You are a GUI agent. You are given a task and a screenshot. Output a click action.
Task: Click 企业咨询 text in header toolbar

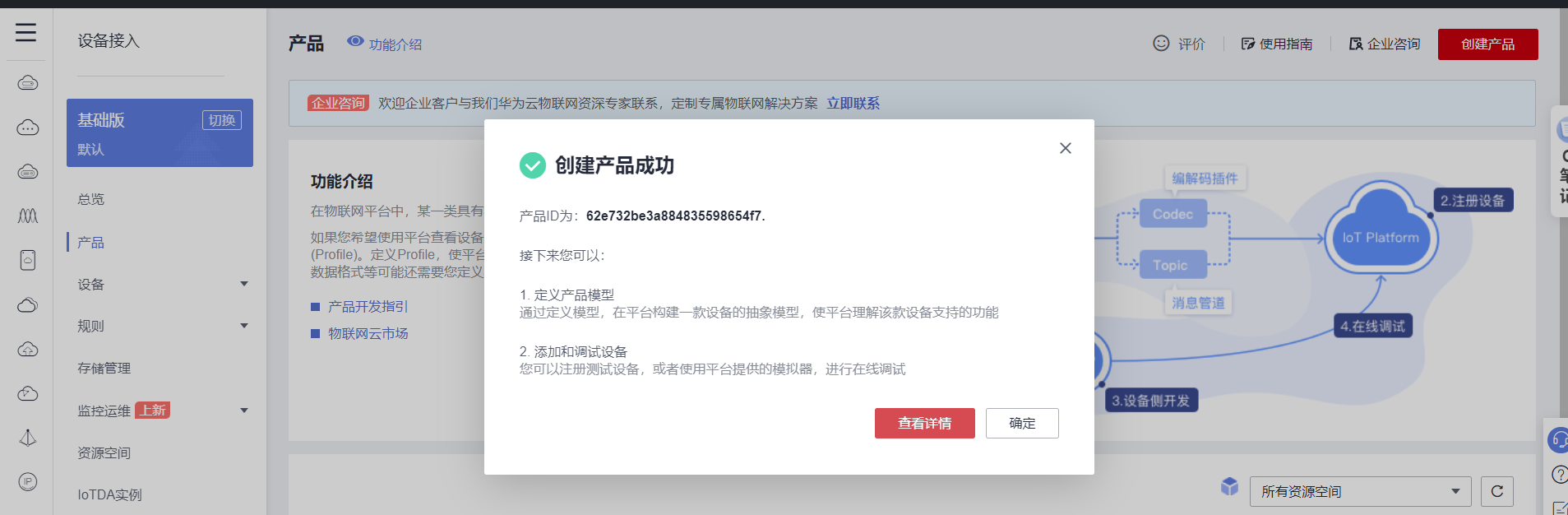click(x=1394, y=44)
